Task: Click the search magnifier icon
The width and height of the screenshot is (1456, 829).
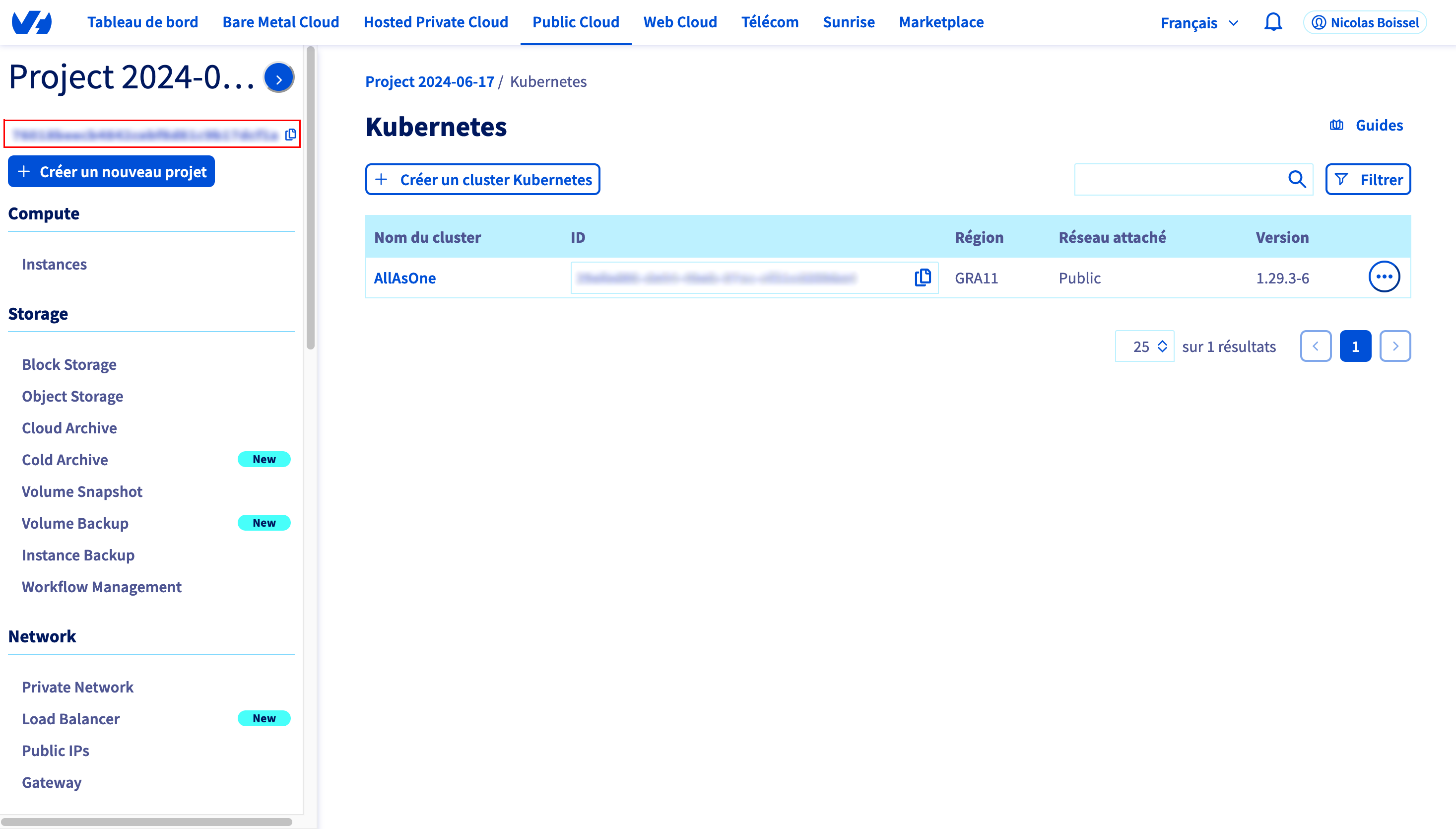Action: 1297,180
